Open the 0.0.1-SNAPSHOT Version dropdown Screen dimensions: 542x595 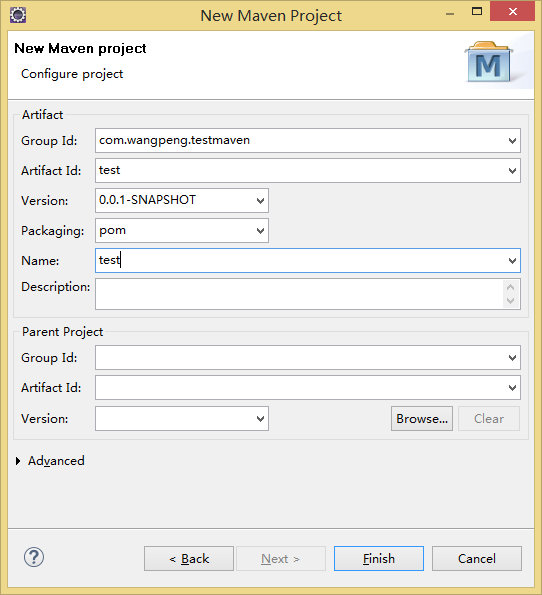260,200
